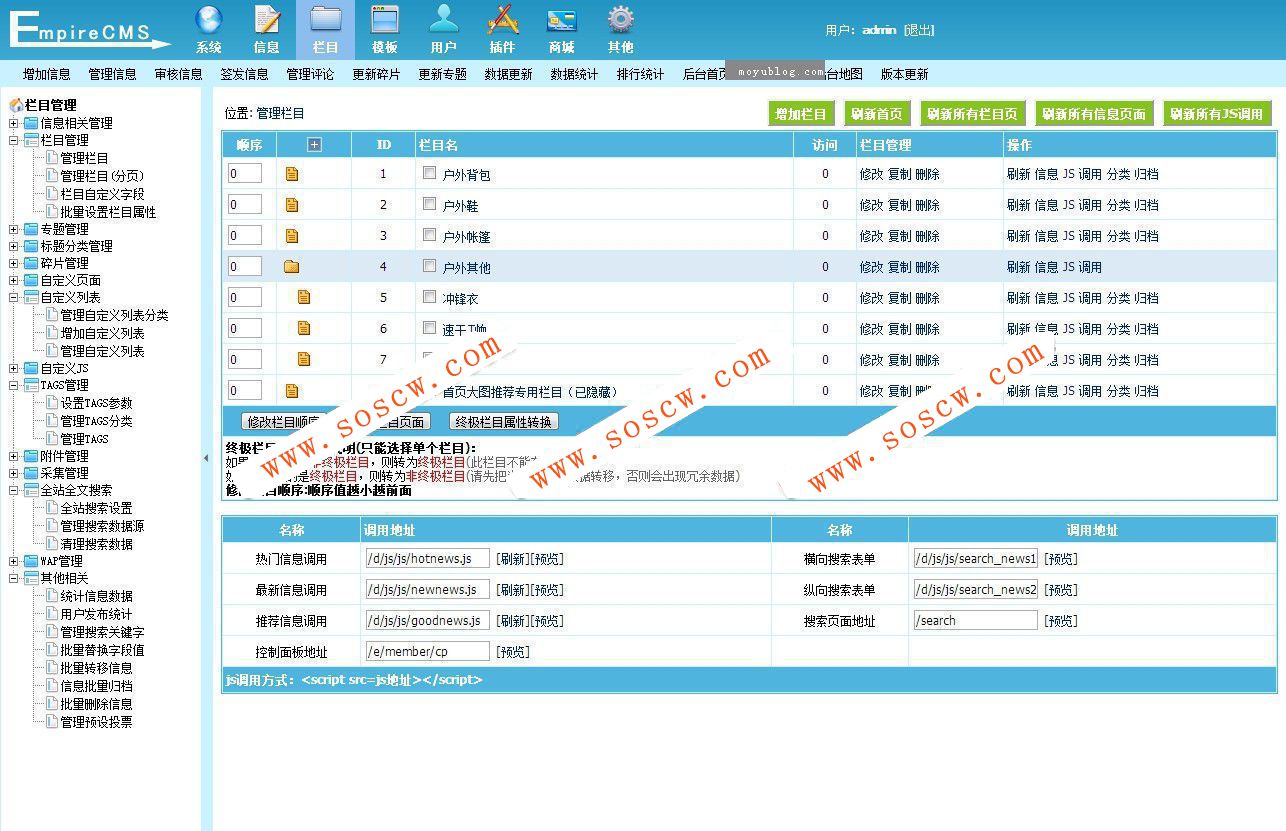This screenshot has width=1286, height=831.
Task: Tick the checkbox for 户外其他
Action: coord(430,266)
